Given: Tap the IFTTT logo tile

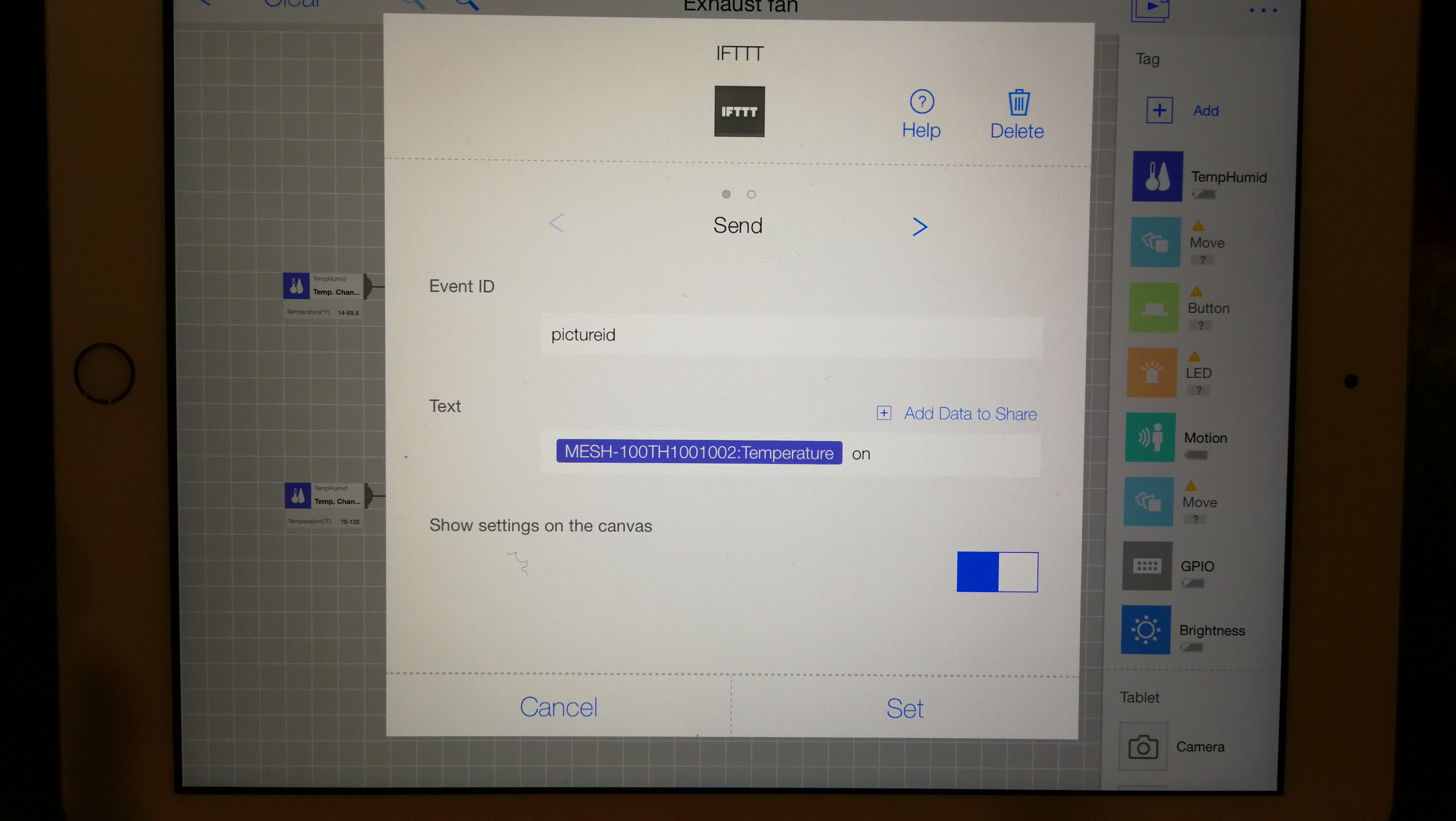Looking at the screenshot, I should pos(739,112).
